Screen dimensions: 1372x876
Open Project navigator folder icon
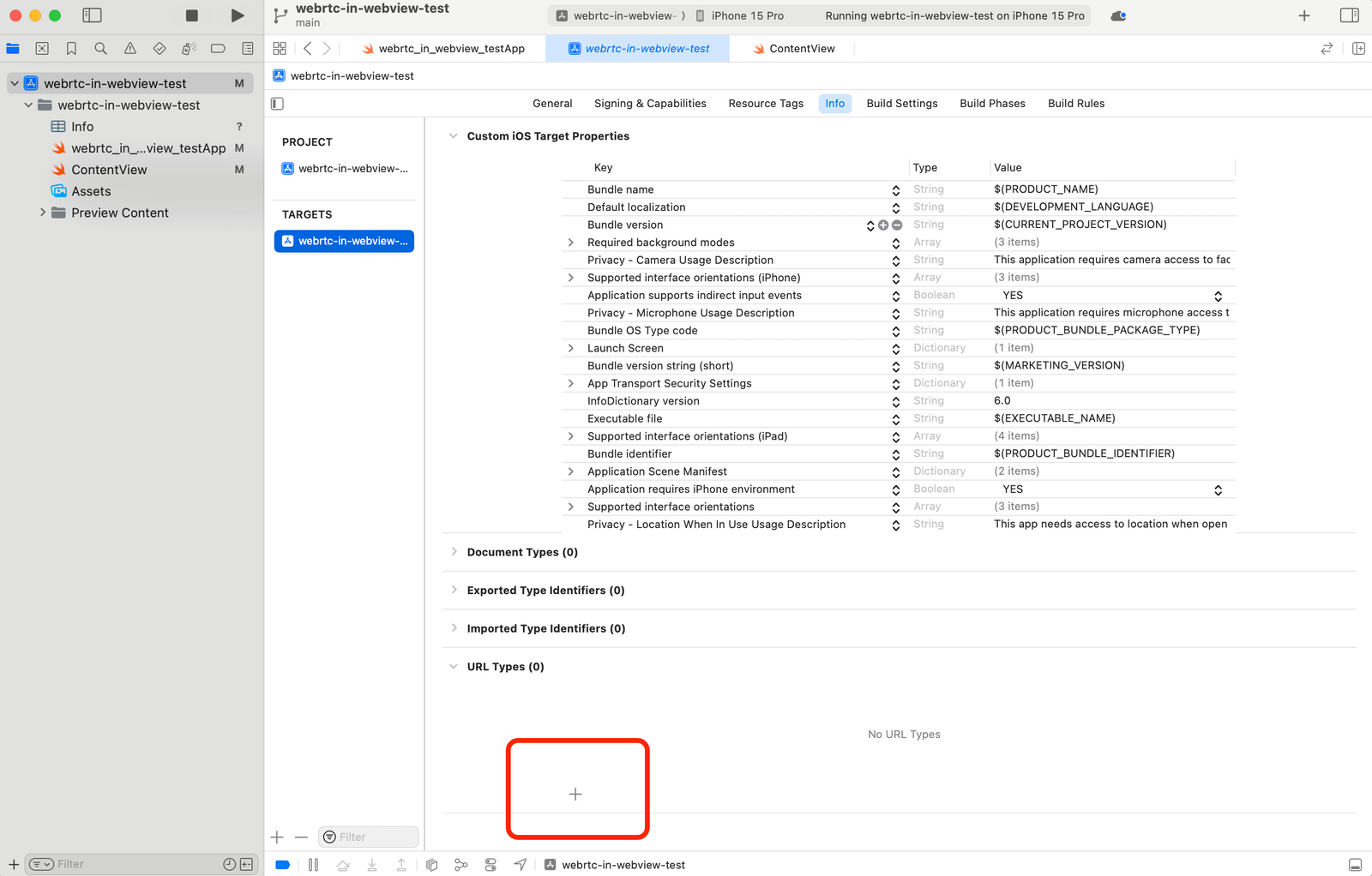pos(13,49)
